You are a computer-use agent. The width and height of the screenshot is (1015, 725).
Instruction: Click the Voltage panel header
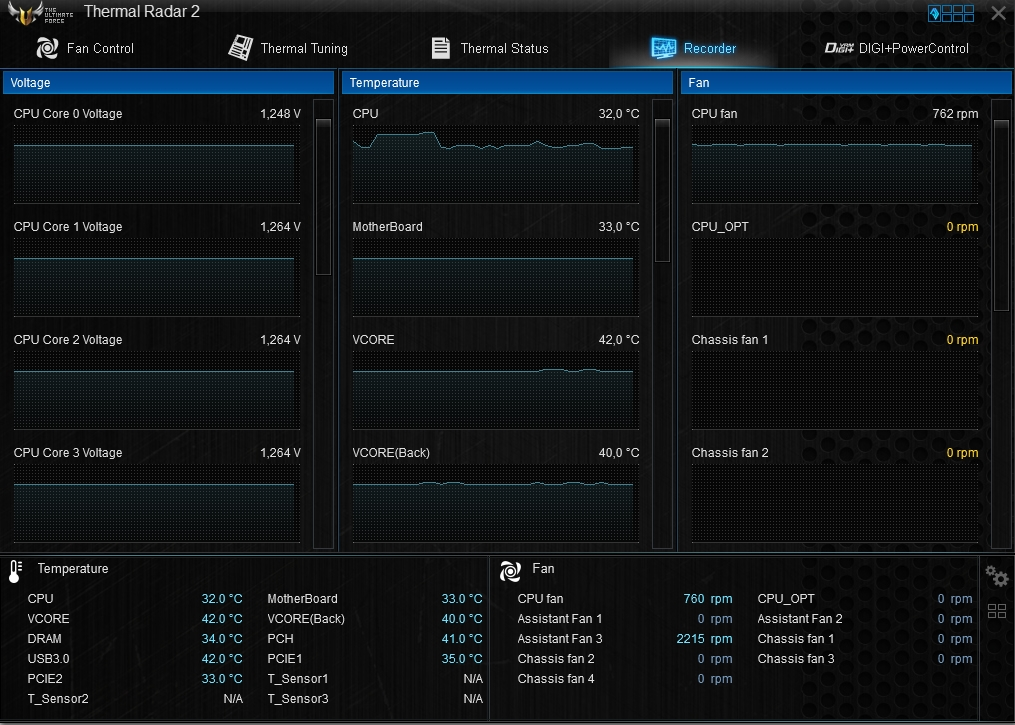168,83
